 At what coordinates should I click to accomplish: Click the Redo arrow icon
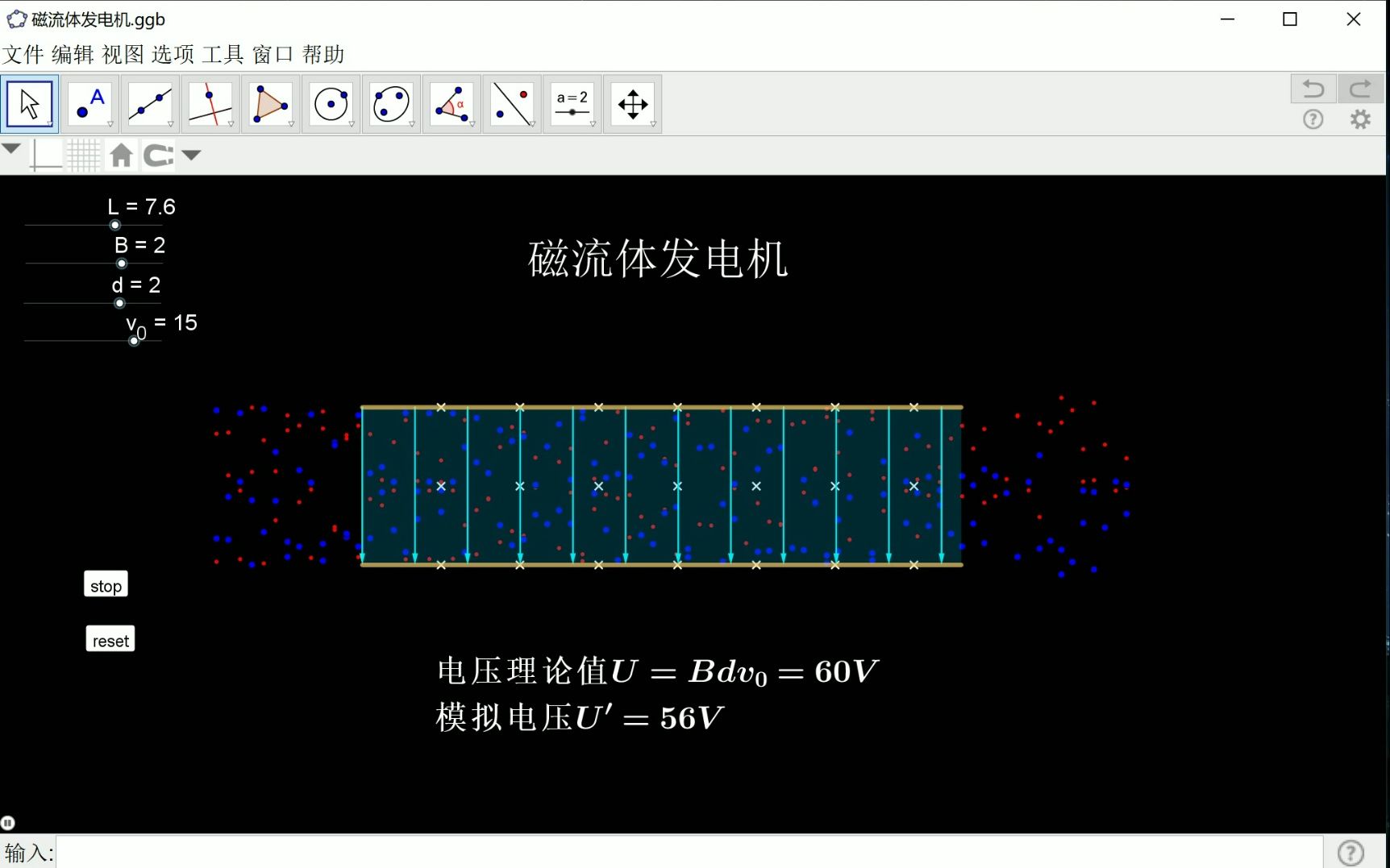(x=1361, y=88)
